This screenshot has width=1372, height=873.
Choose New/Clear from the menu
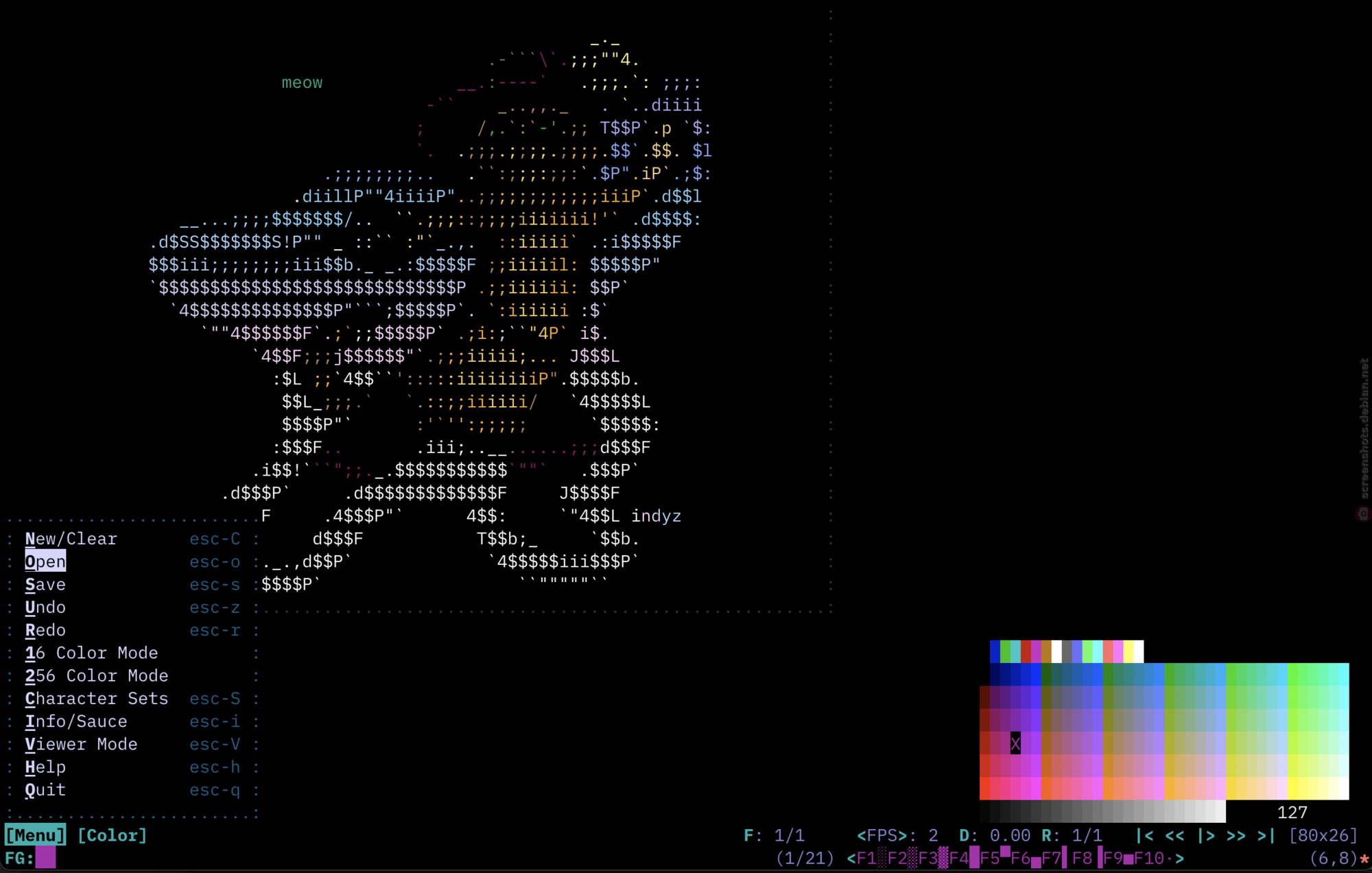coord(71,539)
